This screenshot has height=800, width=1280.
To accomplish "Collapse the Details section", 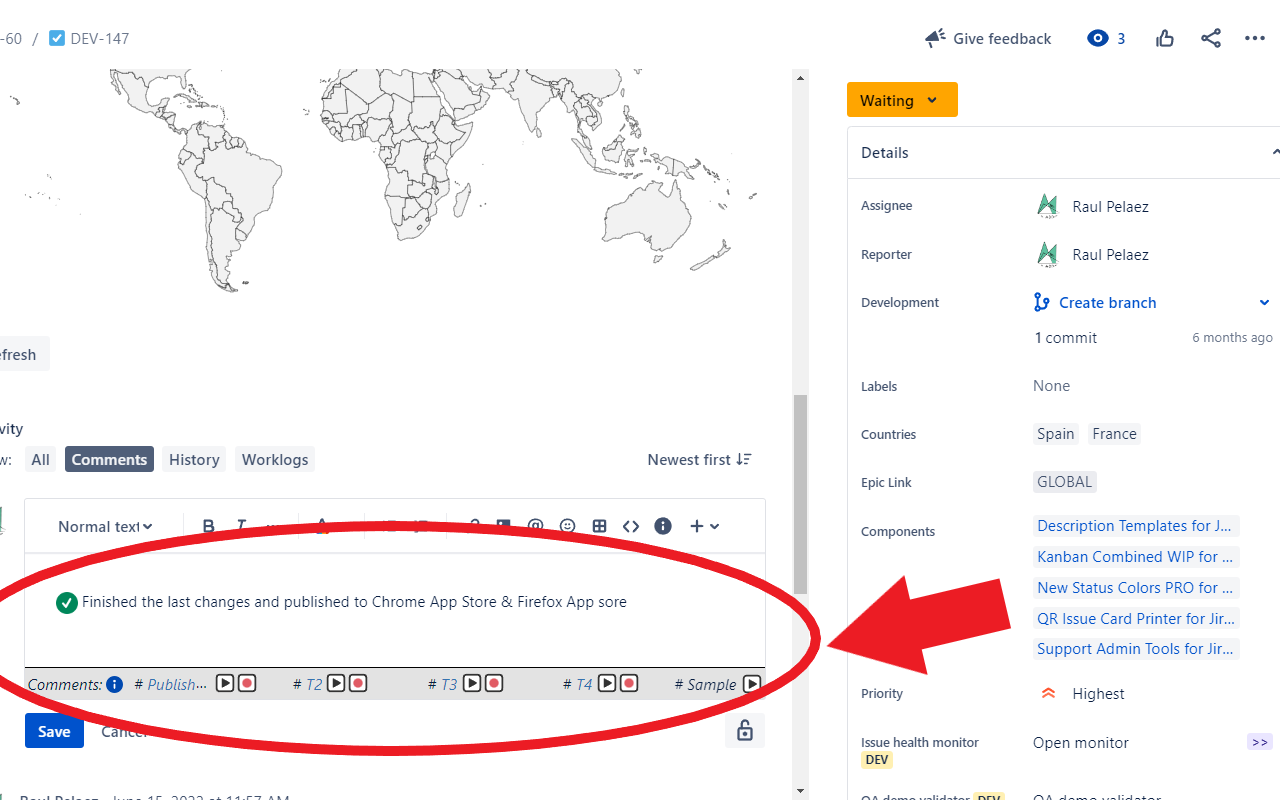I will point(1273,152).
